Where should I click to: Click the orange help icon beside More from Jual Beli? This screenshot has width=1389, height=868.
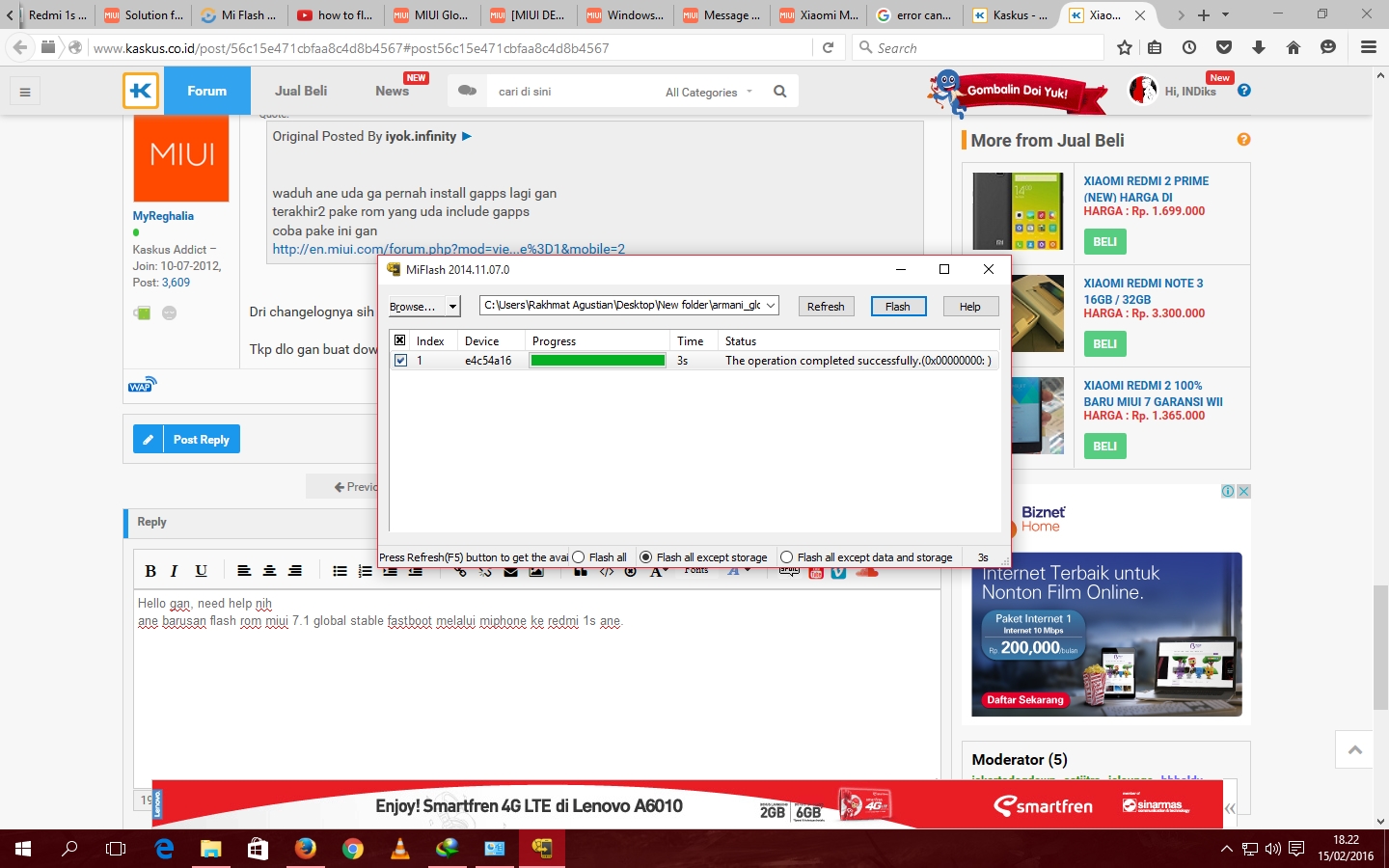pos(1243,140)
